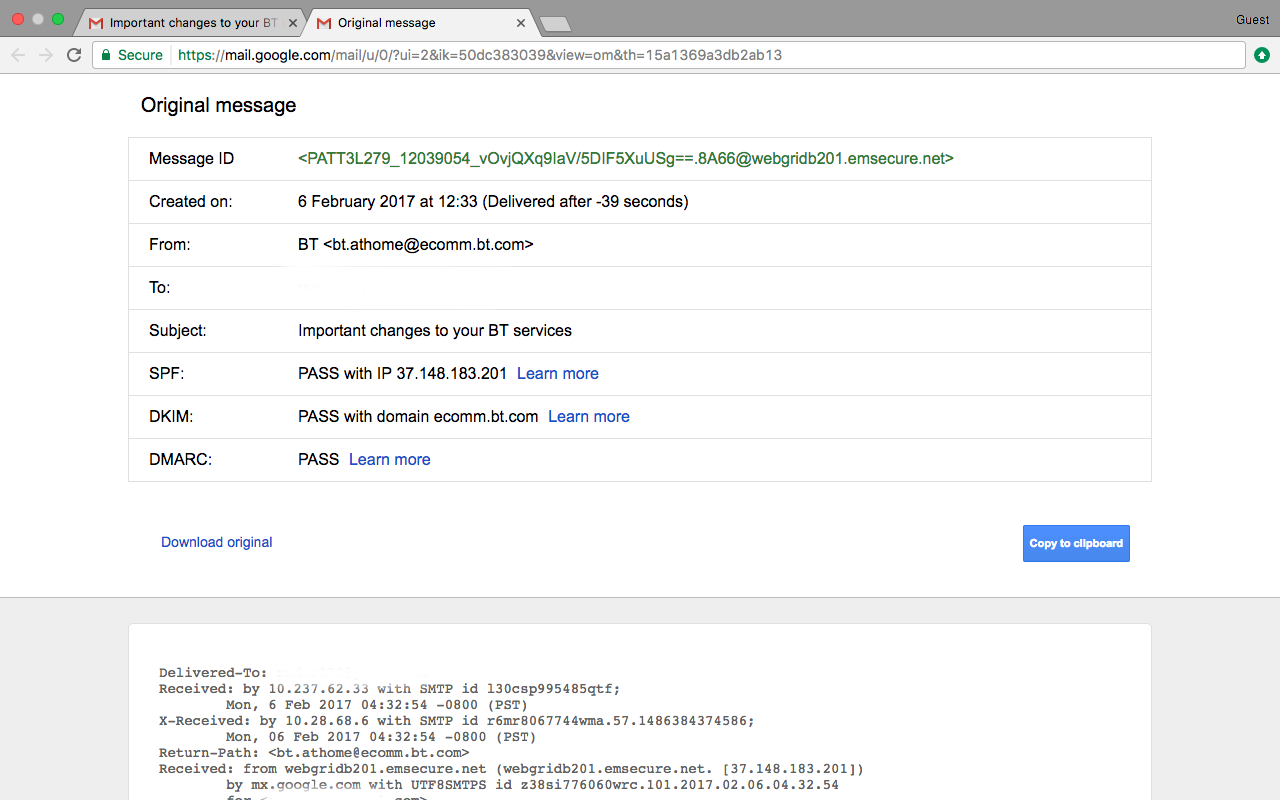Follow the DMARC 'Learn more' link
The image size is (1280, 800).
[x=389, y=459]
